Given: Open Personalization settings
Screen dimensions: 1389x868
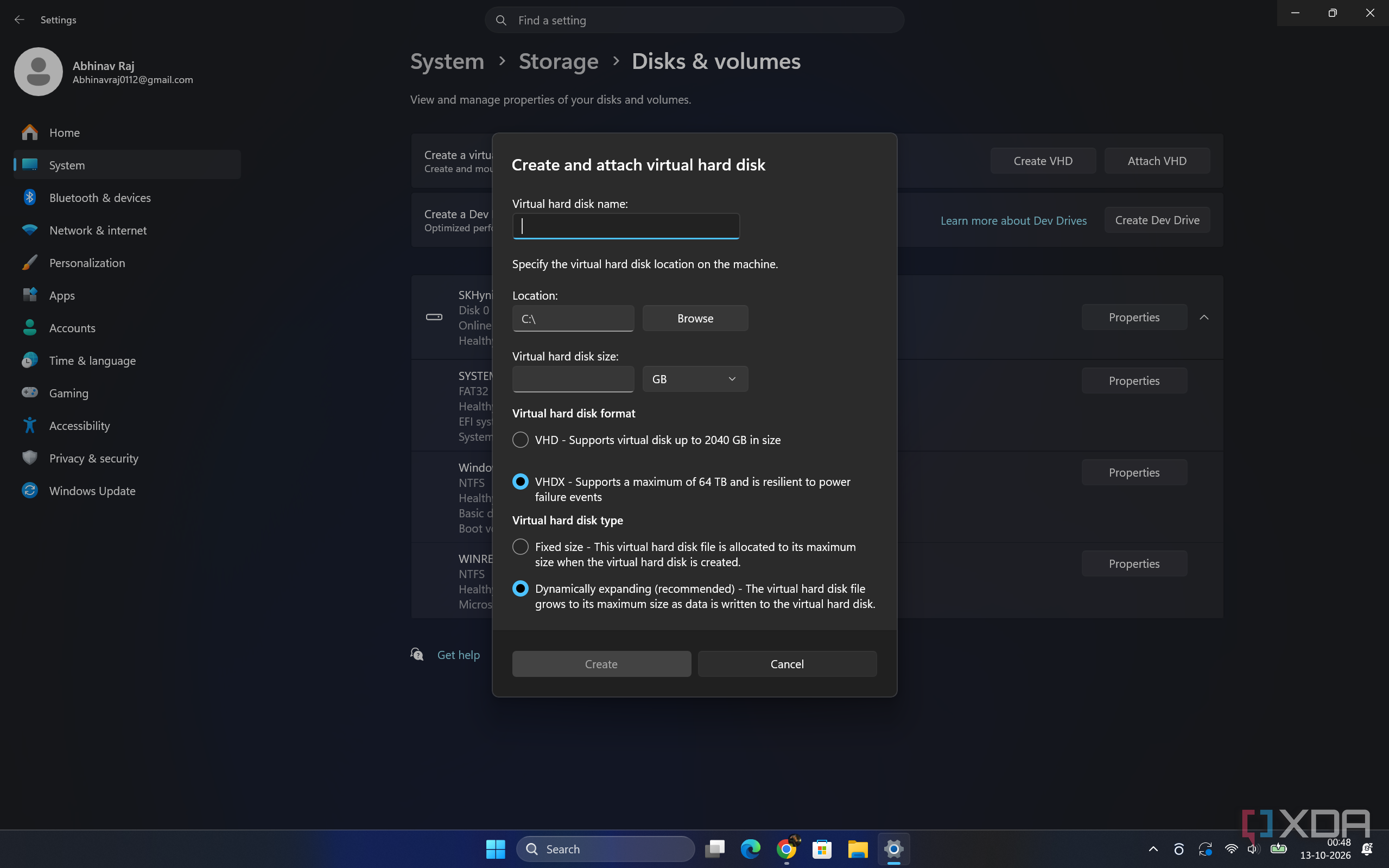Looking at the screenshot, I should [127, 263].
